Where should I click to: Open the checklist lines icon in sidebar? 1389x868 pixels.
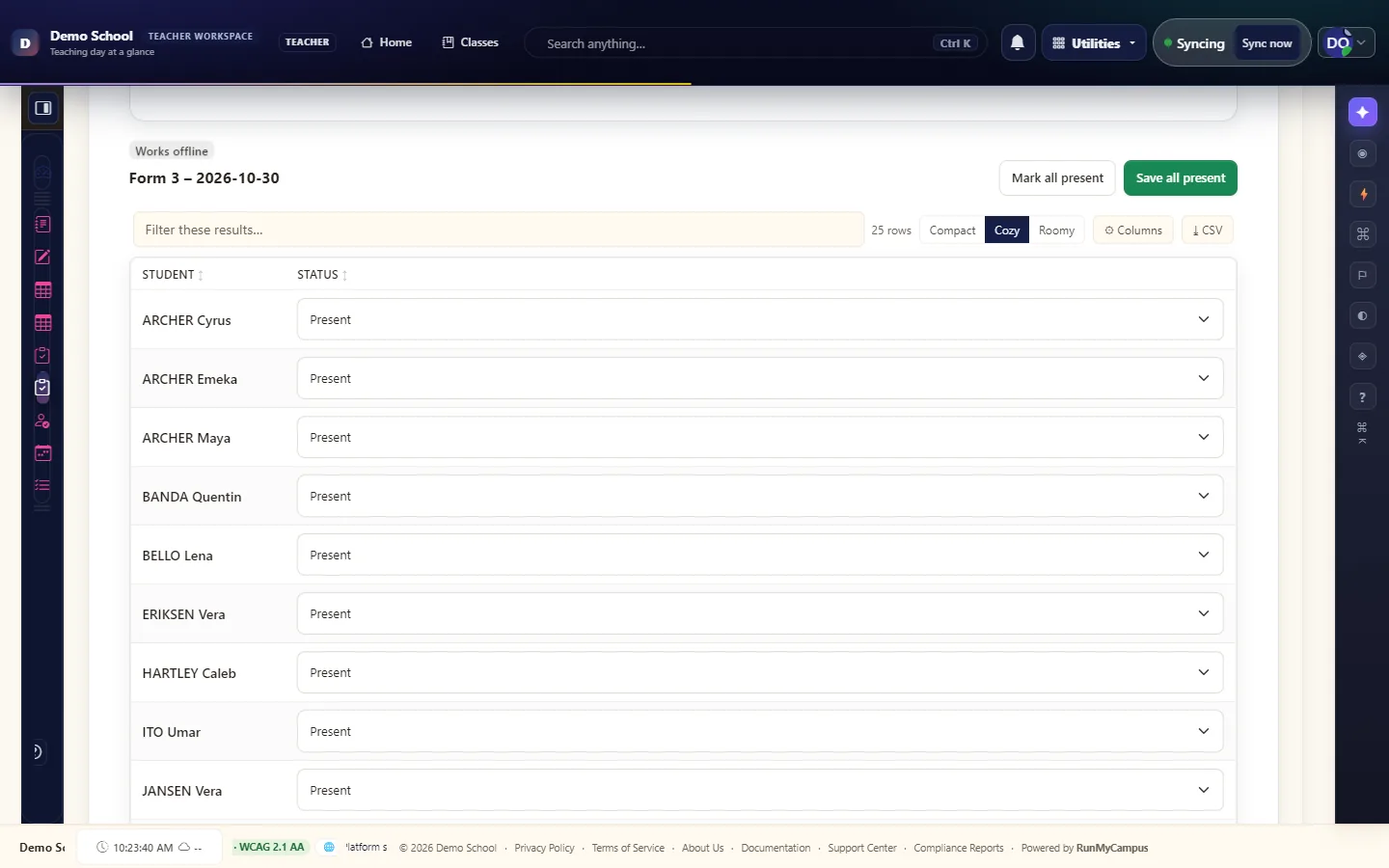click(42, 486)
